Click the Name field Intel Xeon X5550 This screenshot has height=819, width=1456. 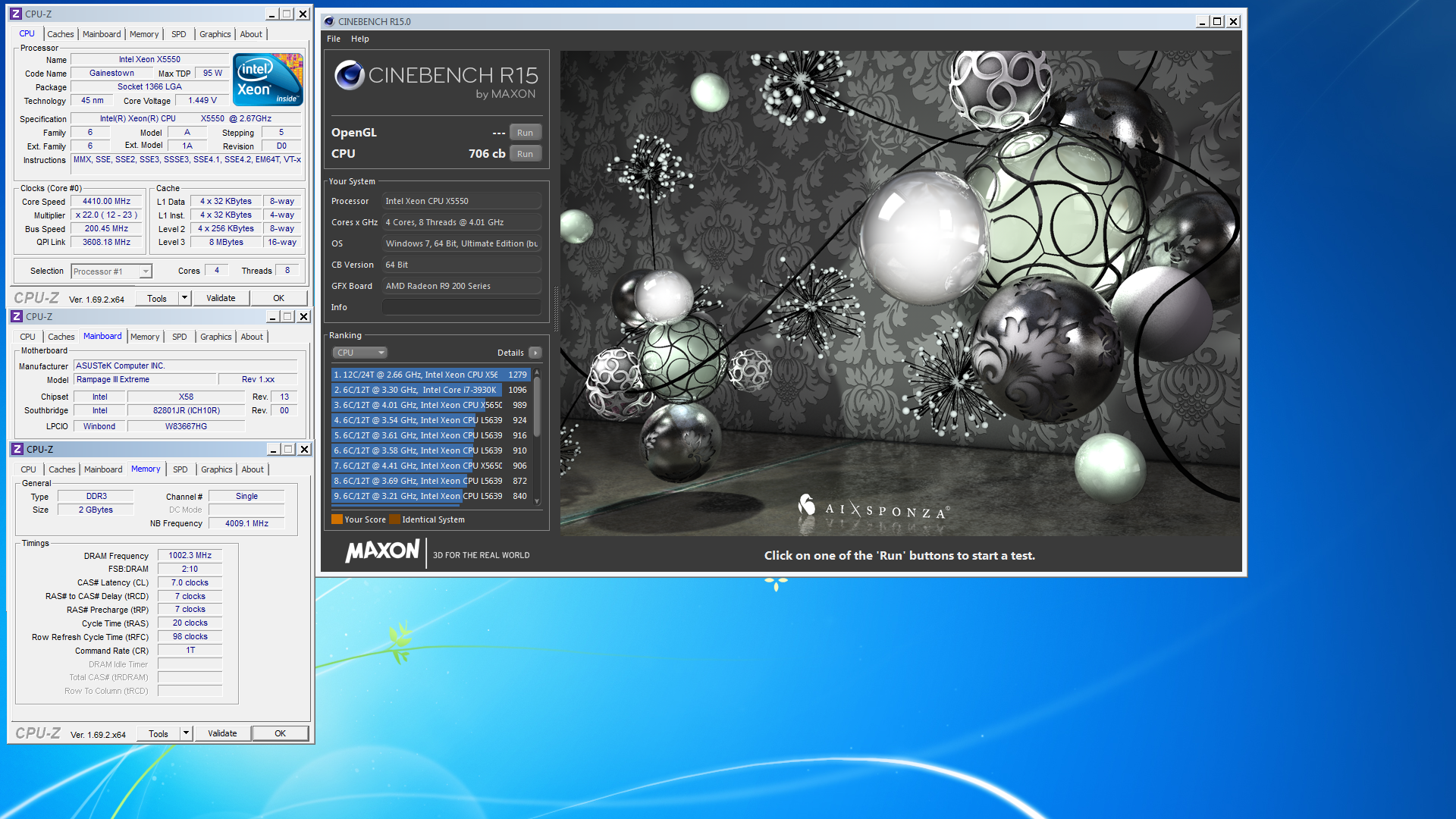point(149,59)
